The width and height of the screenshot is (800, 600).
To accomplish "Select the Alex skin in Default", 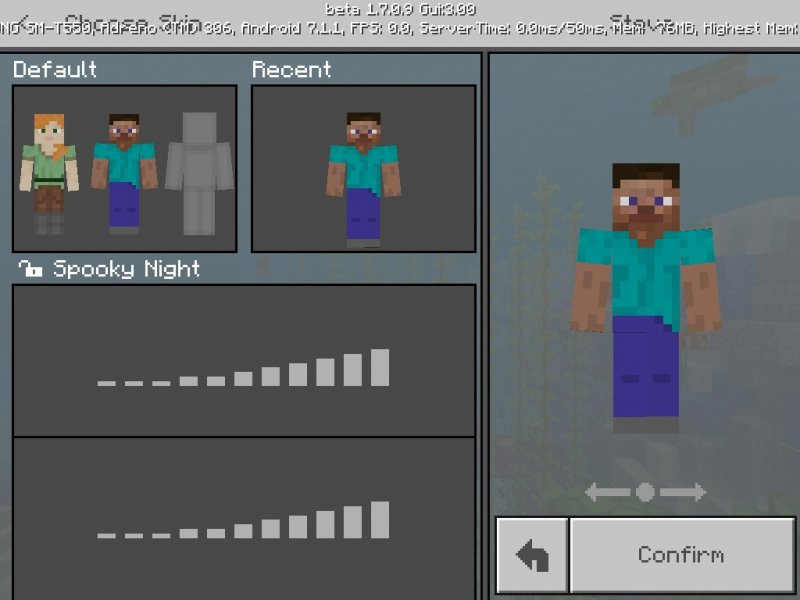I will pyautogui.click(x=49, y=173).
